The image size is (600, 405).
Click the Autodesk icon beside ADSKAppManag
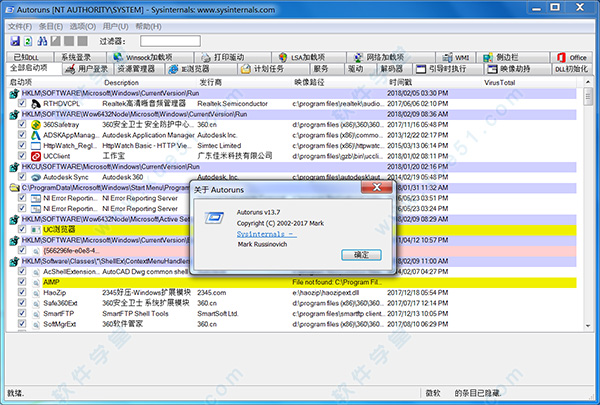pyautogui.click(x=36, y=135)
